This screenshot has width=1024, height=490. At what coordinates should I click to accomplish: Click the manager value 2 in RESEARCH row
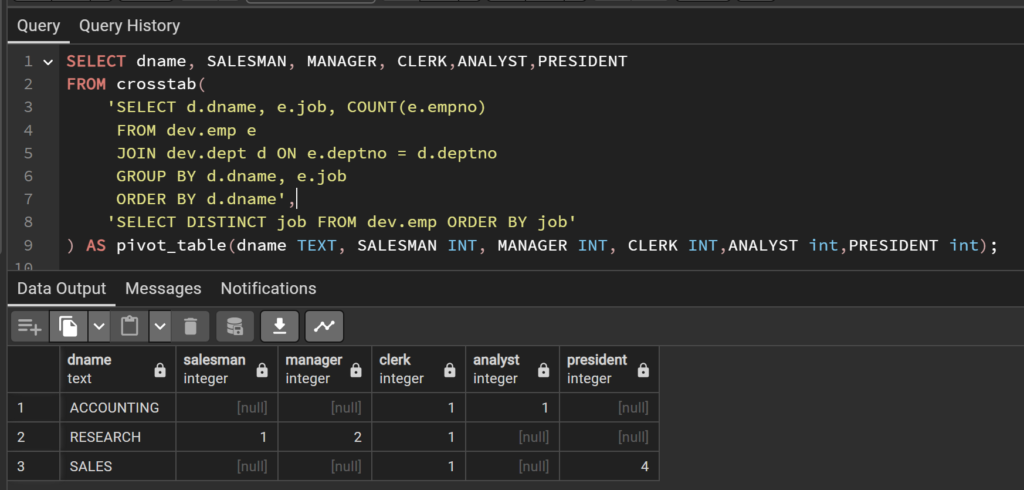click(325, 437)
